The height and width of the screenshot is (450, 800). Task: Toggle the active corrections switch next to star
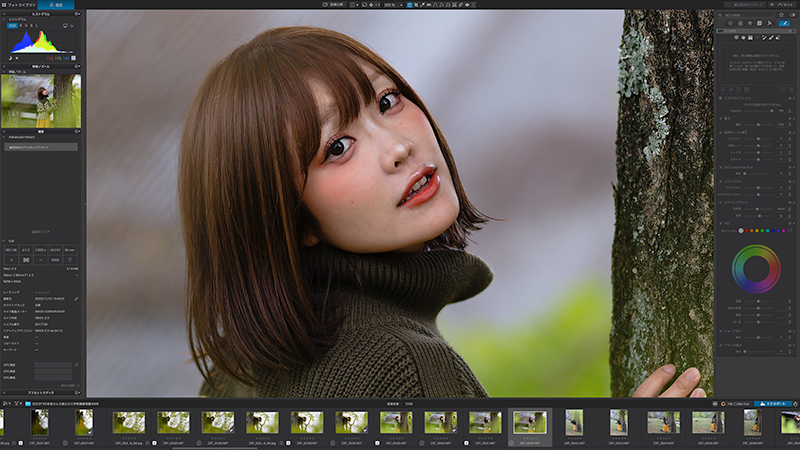click(x=792, y=15)
